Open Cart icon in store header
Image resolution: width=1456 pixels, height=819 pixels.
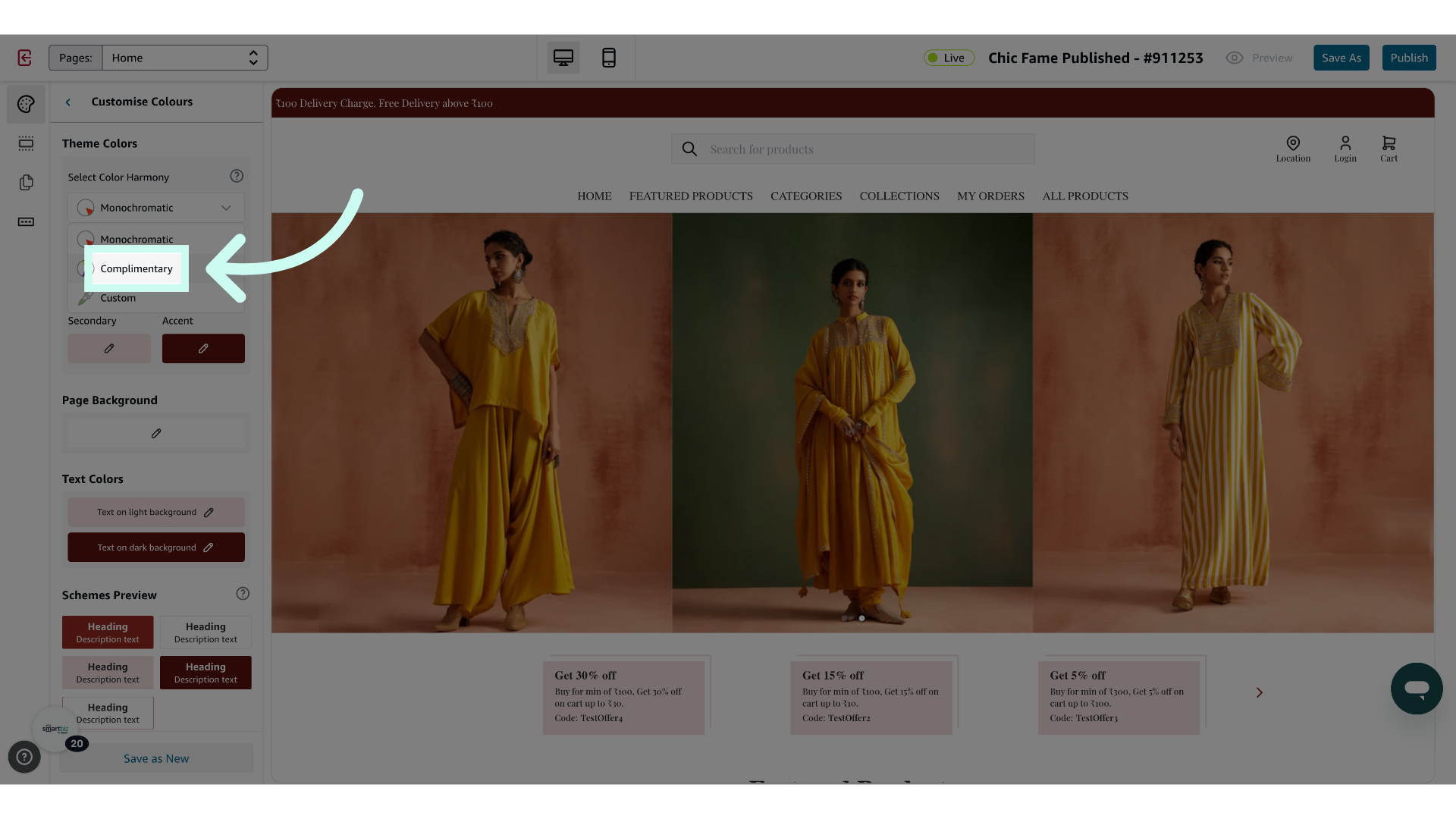1389,149
